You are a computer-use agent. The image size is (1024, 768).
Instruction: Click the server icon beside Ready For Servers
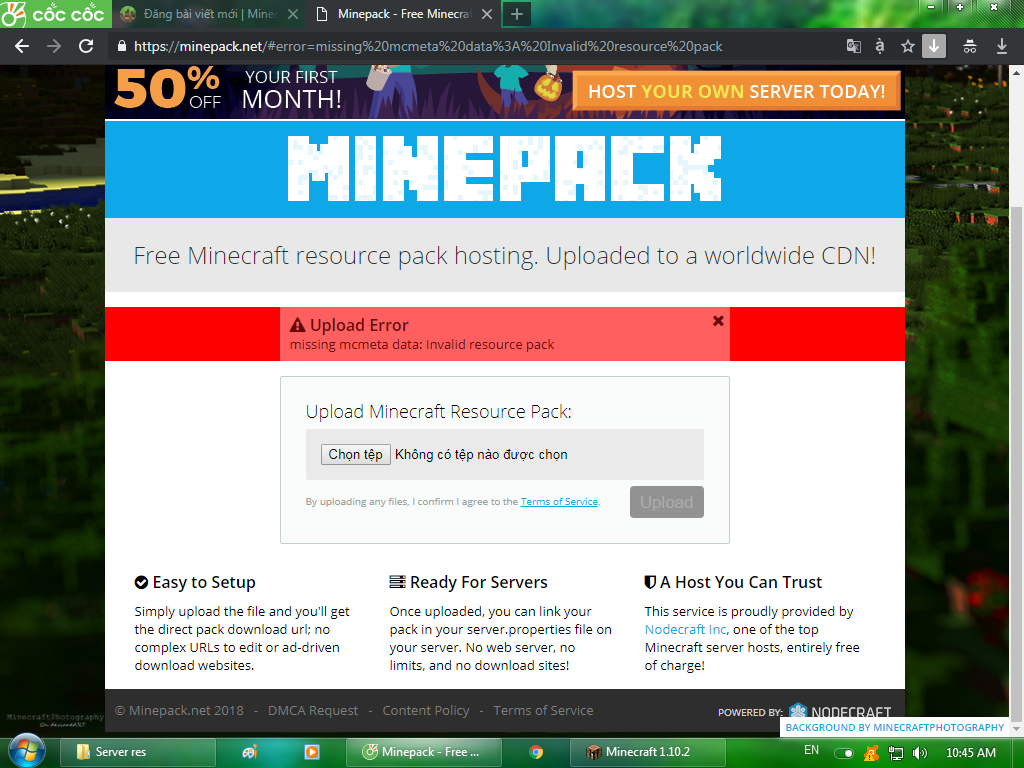397,582
